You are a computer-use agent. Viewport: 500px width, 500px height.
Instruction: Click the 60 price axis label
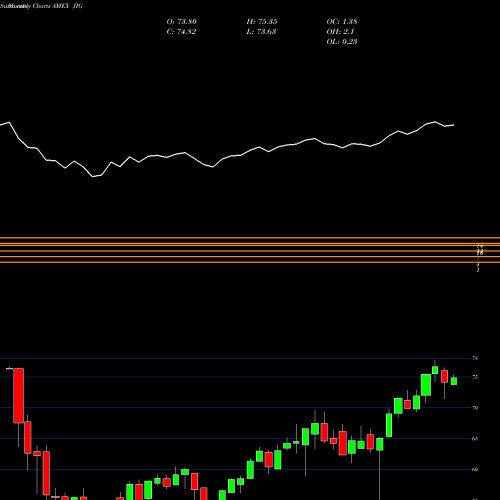click(475, 469)
